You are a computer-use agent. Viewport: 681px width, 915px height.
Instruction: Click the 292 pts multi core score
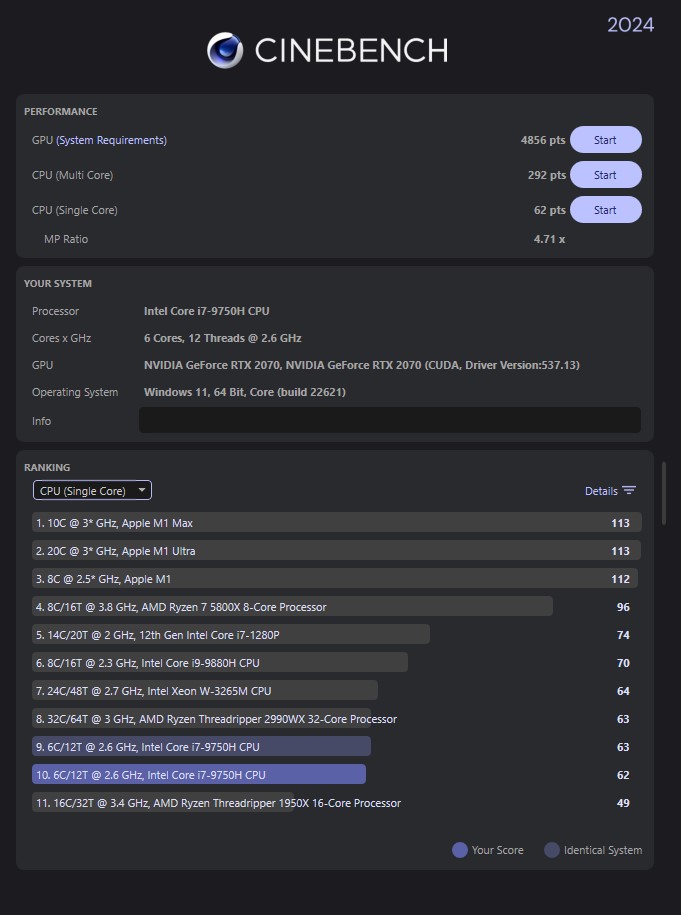click(x=547, y=175)
